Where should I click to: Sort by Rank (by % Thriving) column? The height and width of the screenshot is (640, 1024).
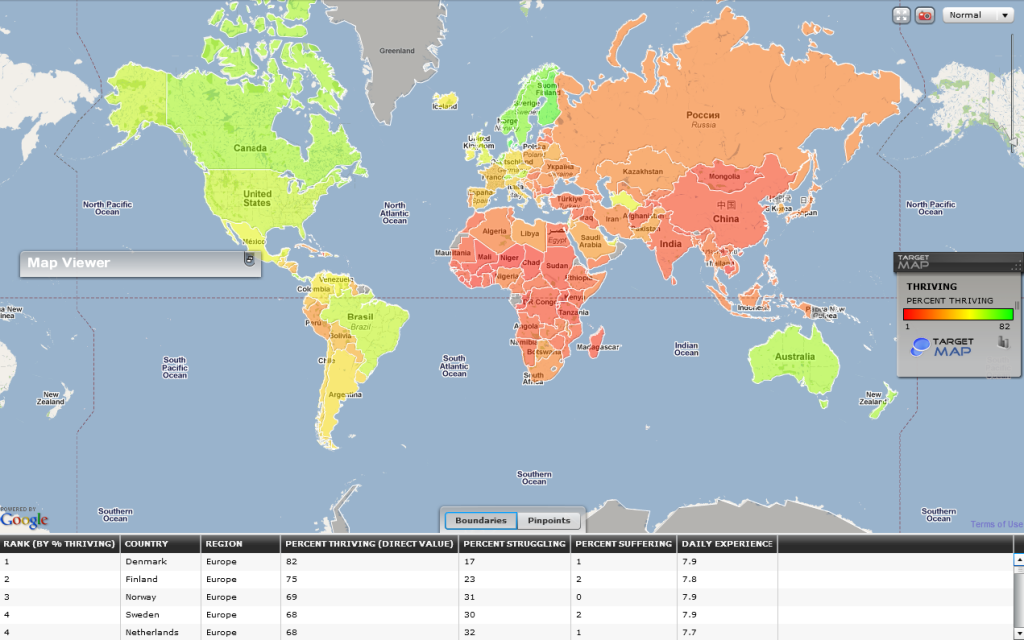[x=59, y=544]
